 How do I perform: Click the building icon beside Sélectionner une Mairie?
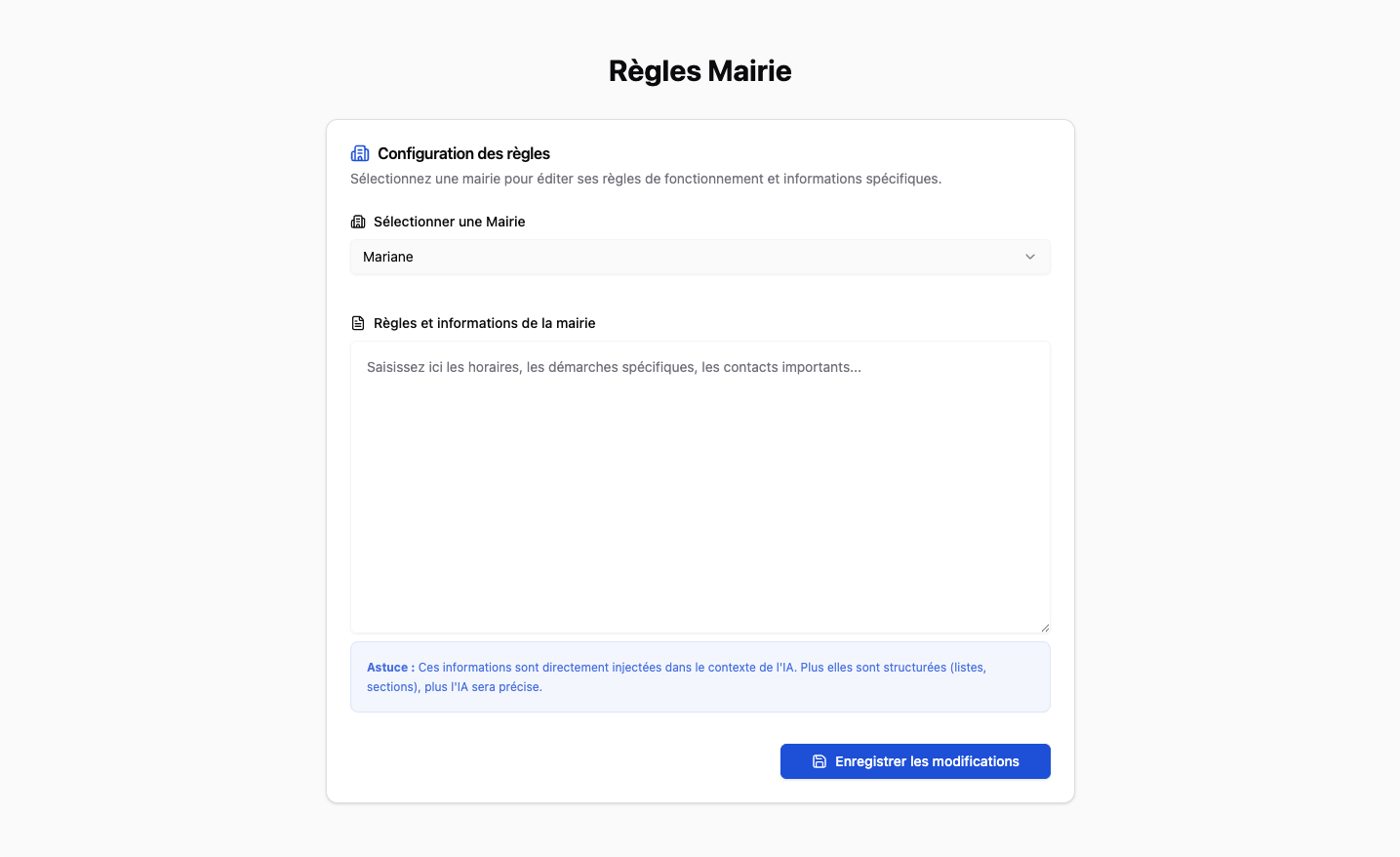tap(357, 221)
